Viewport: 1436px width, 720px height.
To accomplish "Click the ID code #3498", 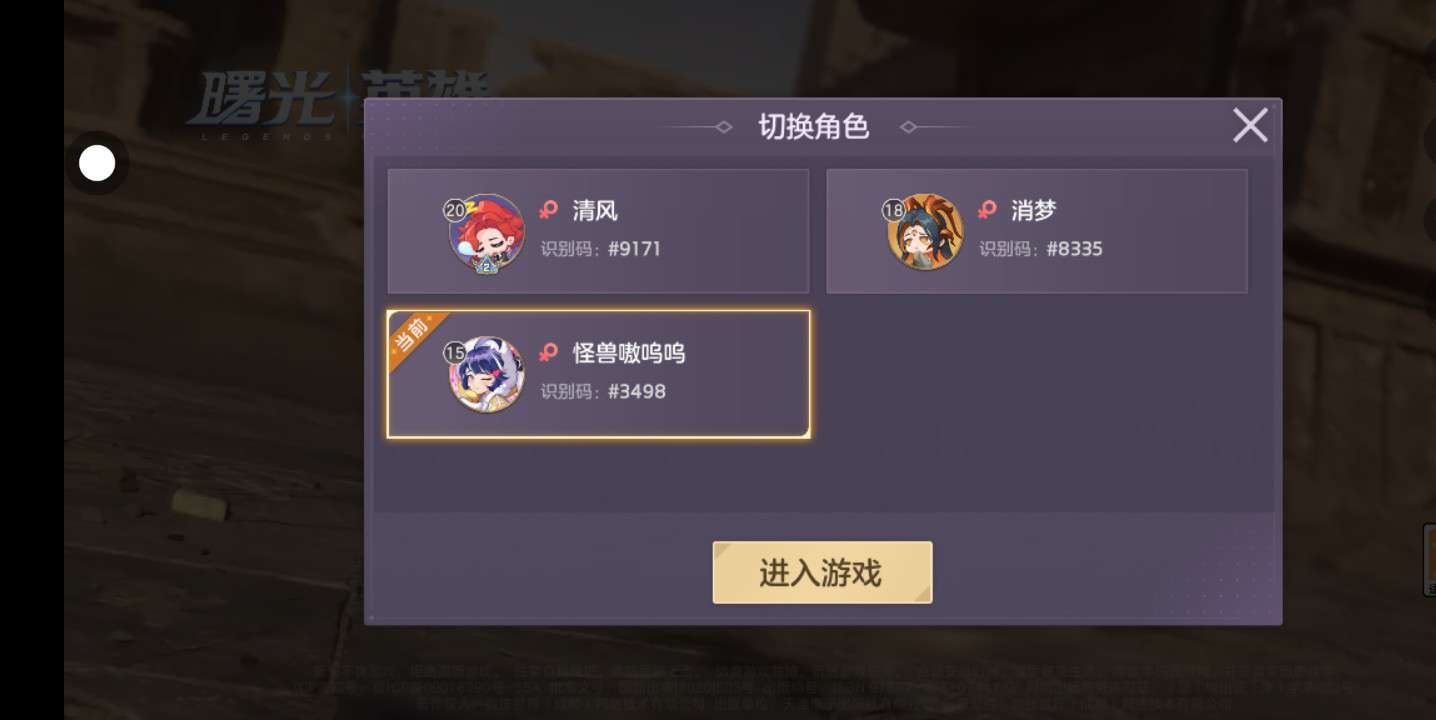I will [636, 392].
